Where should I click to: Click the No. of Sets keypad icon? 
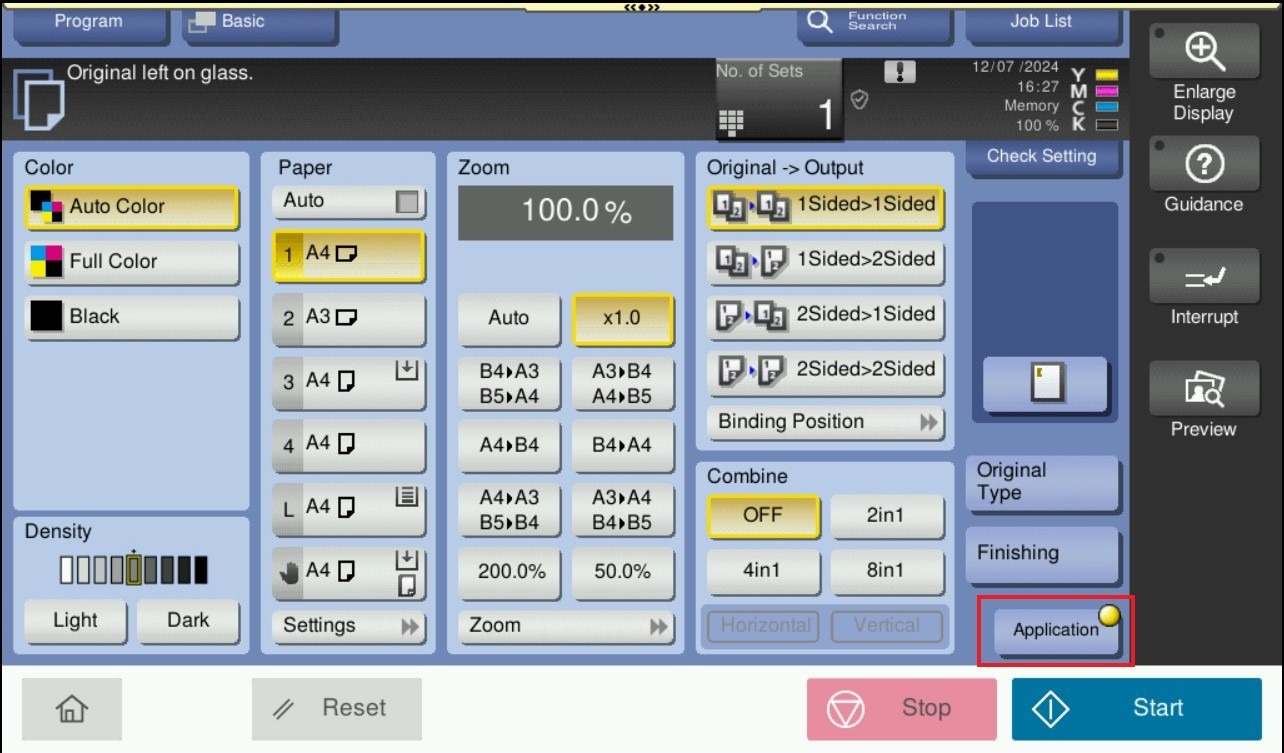731,122
